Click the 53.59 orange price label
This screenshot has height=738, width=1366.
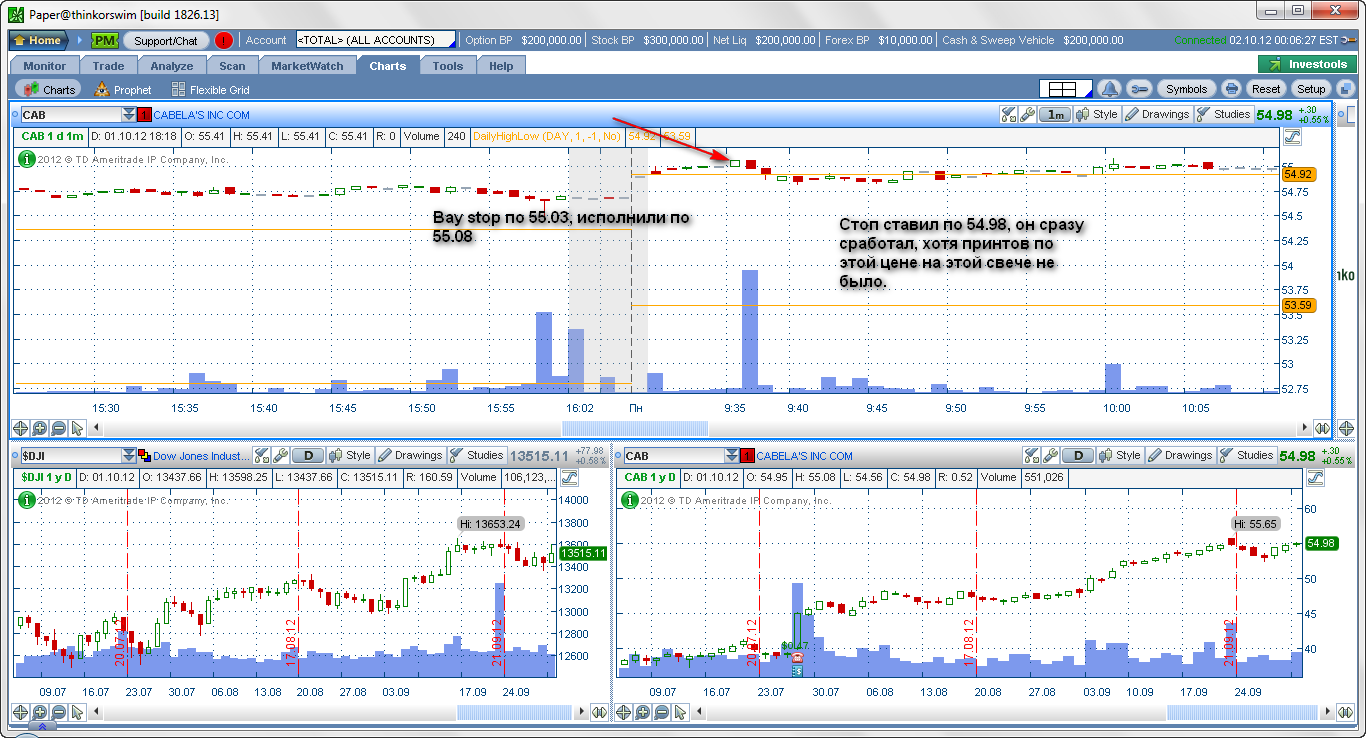click(1297, 305)
